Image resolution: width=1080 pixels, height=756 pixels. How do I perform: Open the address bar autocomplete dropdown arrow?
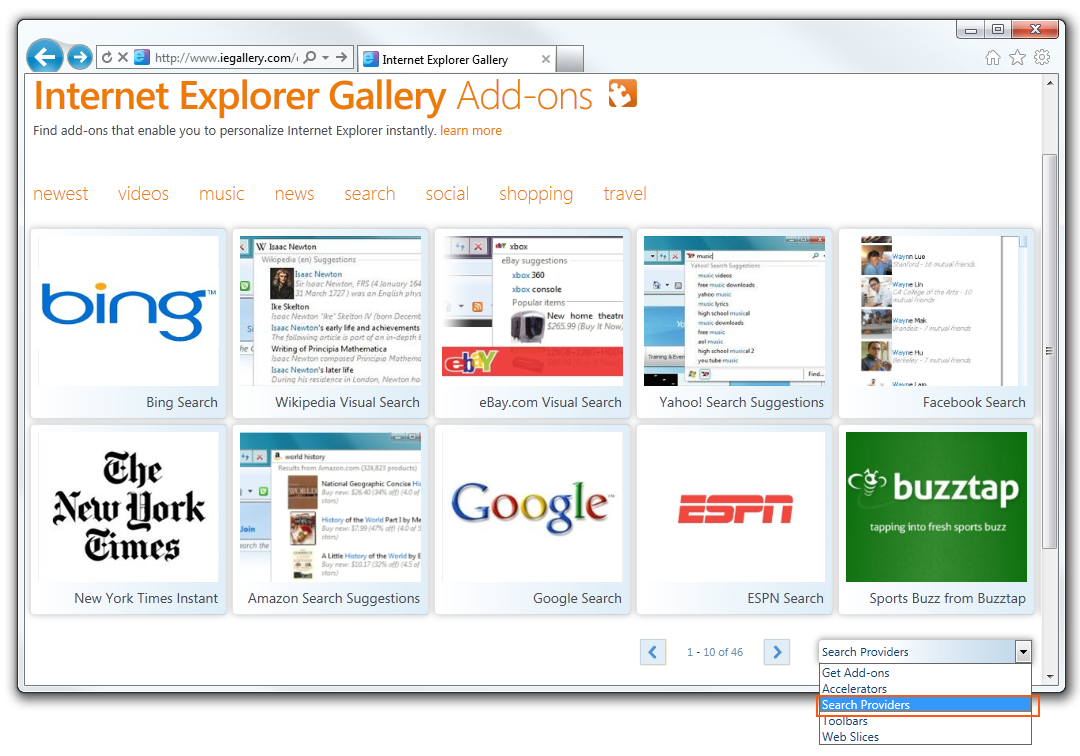click(325, 58)
